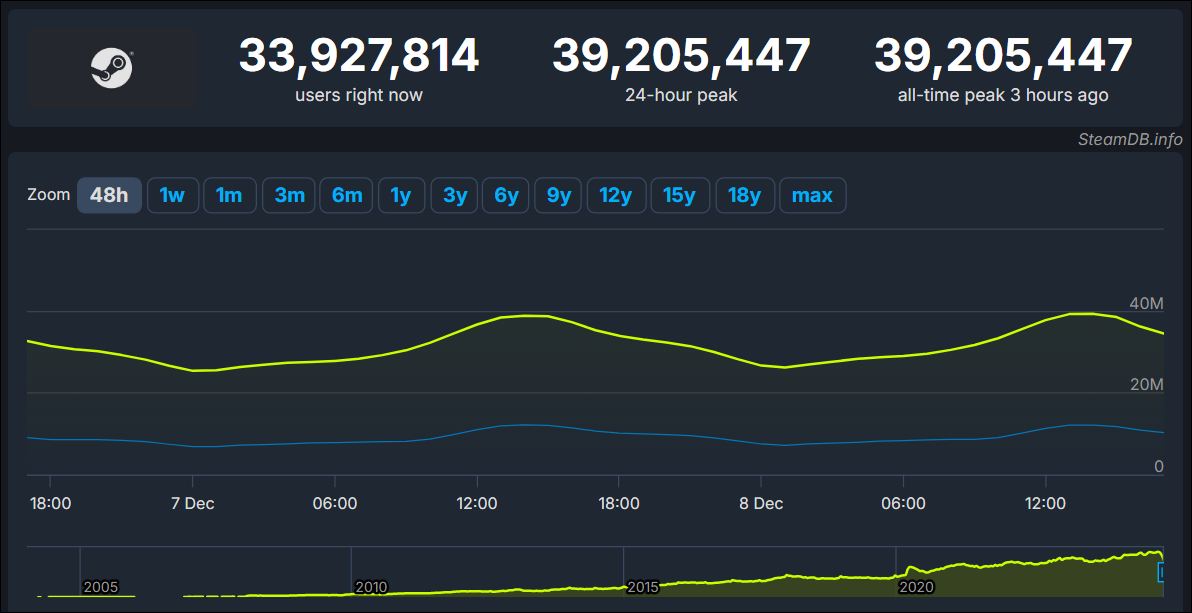Viewport: 1192px width, 613px height.
Task: Click the 8 Dec axis label
Action: coord(761,504)
